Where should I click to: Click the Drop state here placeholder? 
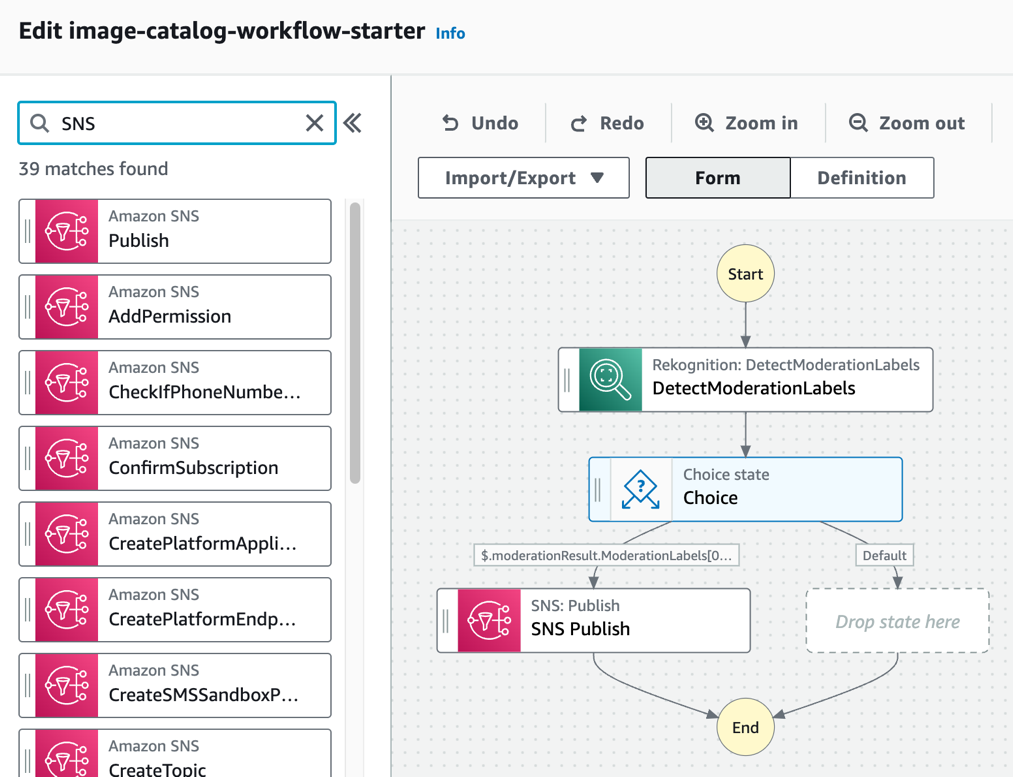coord(897,621)
